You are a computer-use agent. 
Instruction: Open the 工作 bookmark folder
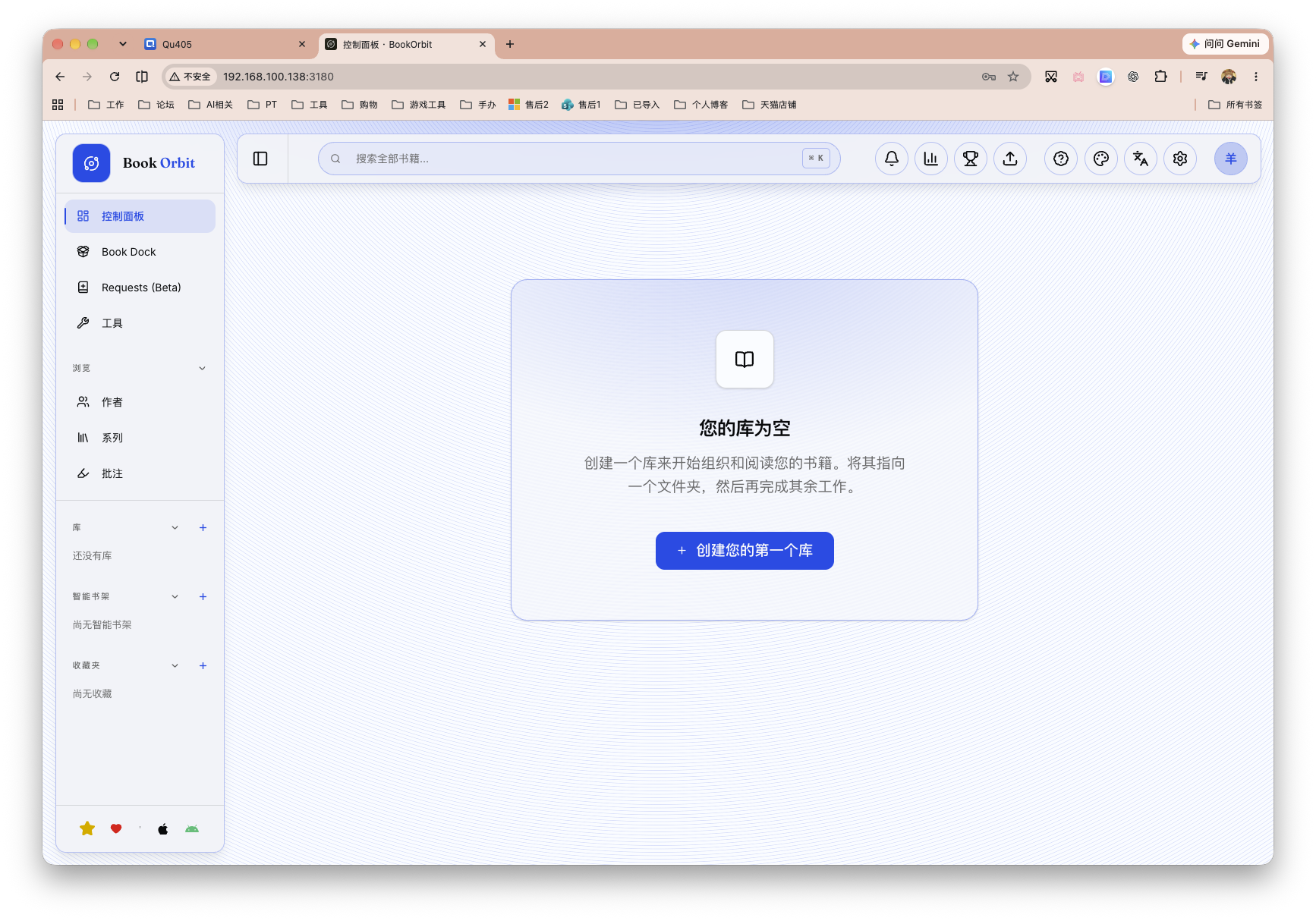tap(106, 105)
